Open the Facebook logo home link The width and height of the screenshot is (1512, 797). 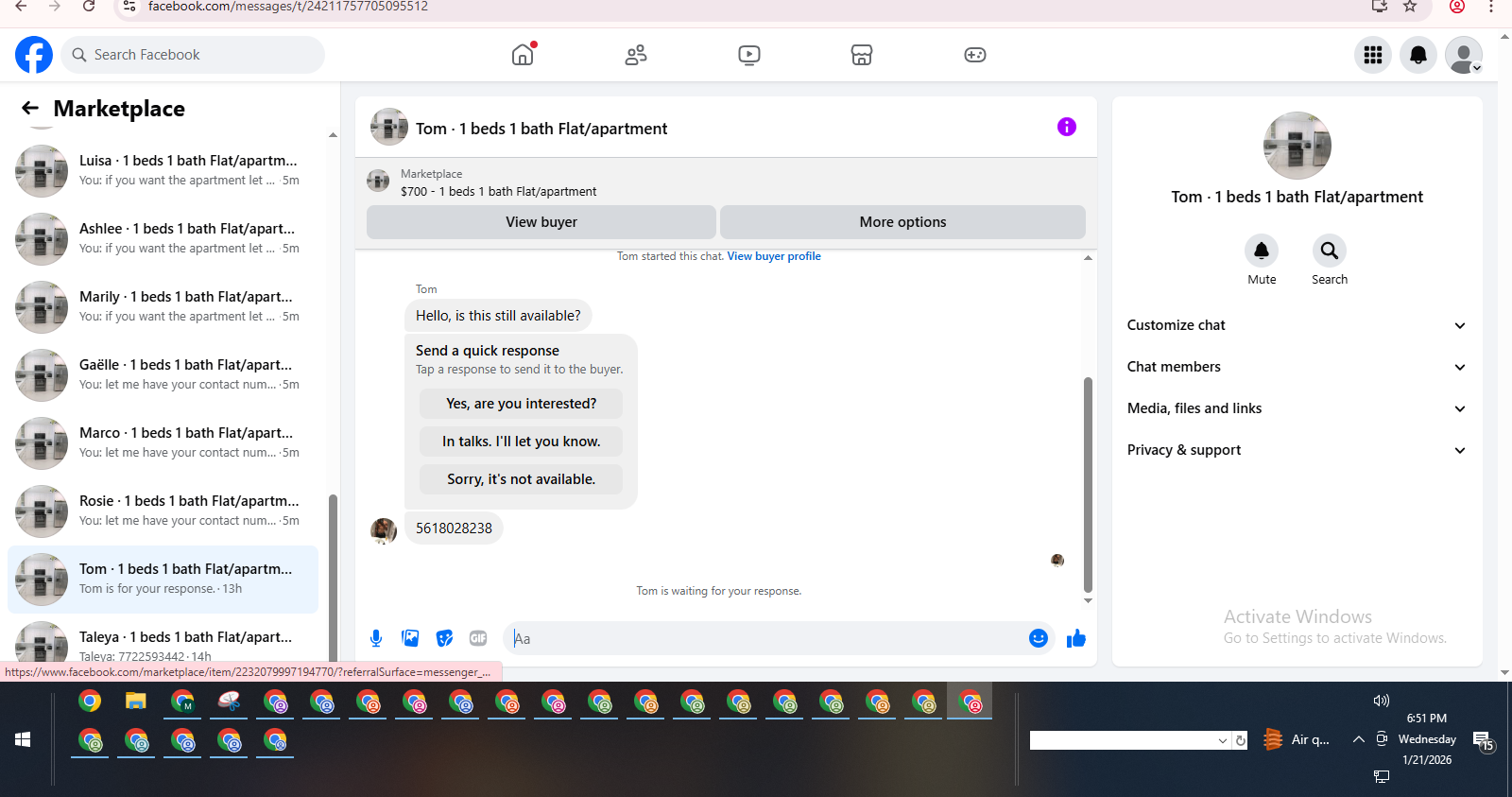click(34, 55)
